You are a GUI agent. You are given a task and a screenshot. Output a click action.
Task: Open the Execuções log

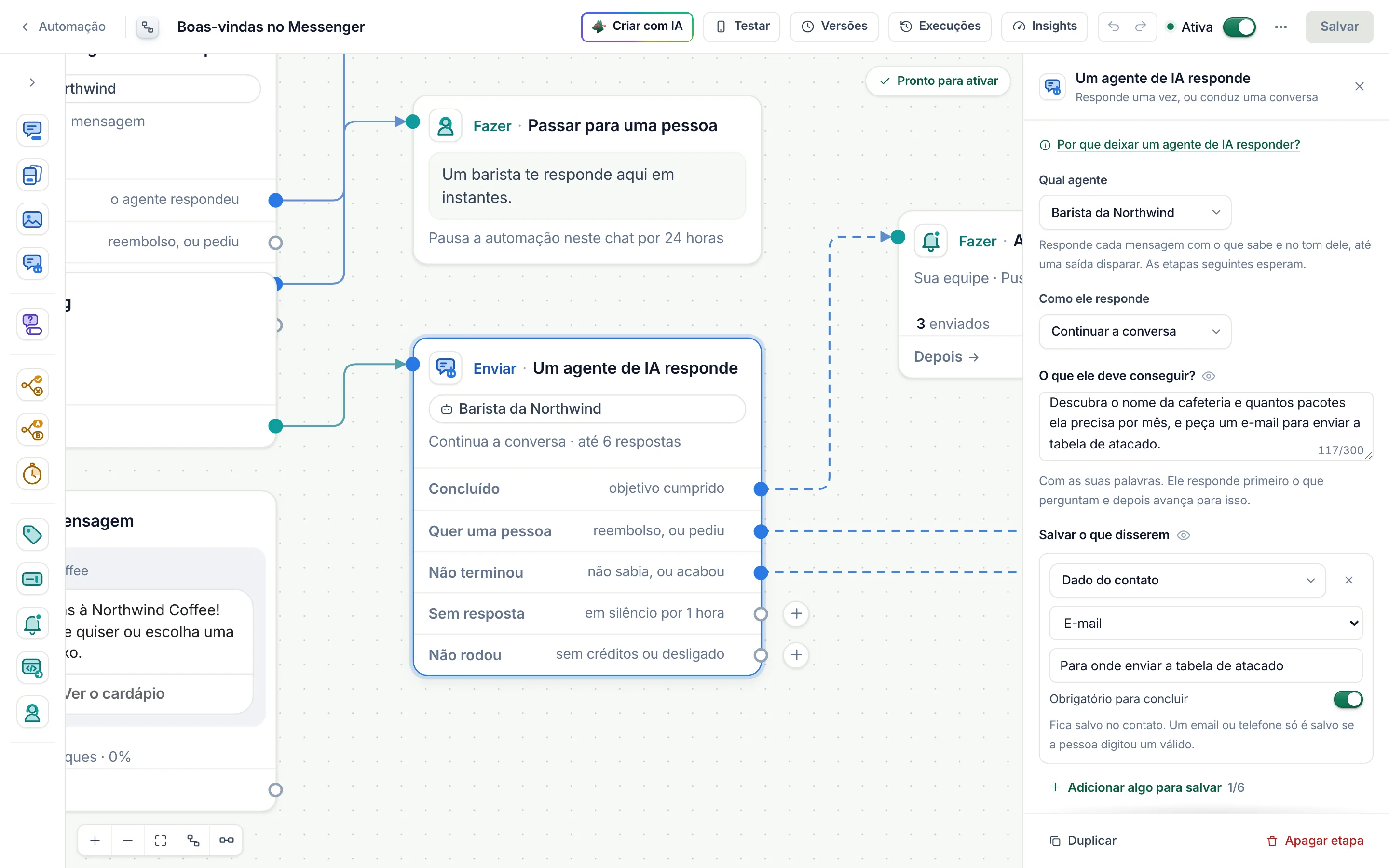point(940,27)
